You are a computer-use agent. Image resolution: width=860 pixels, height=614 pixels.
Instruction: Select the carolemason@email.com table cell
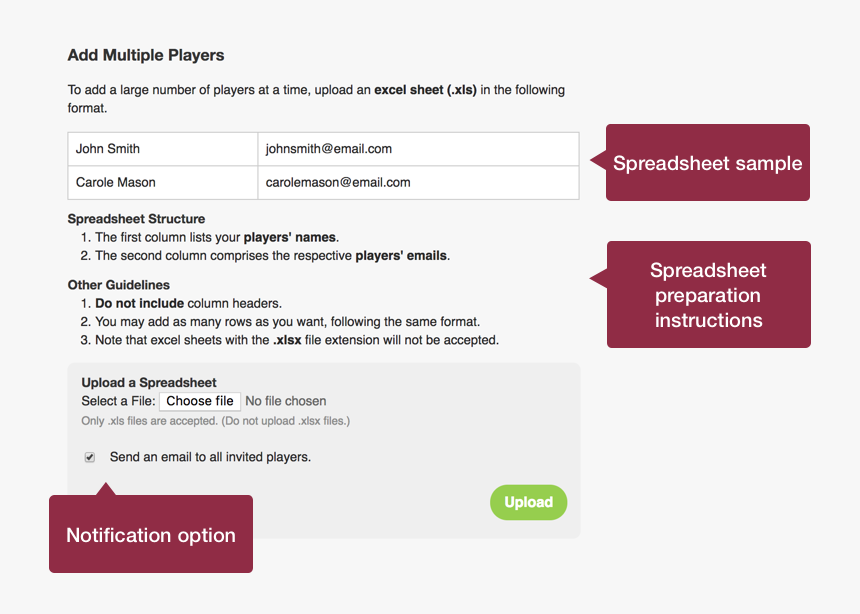click(418, 182)
